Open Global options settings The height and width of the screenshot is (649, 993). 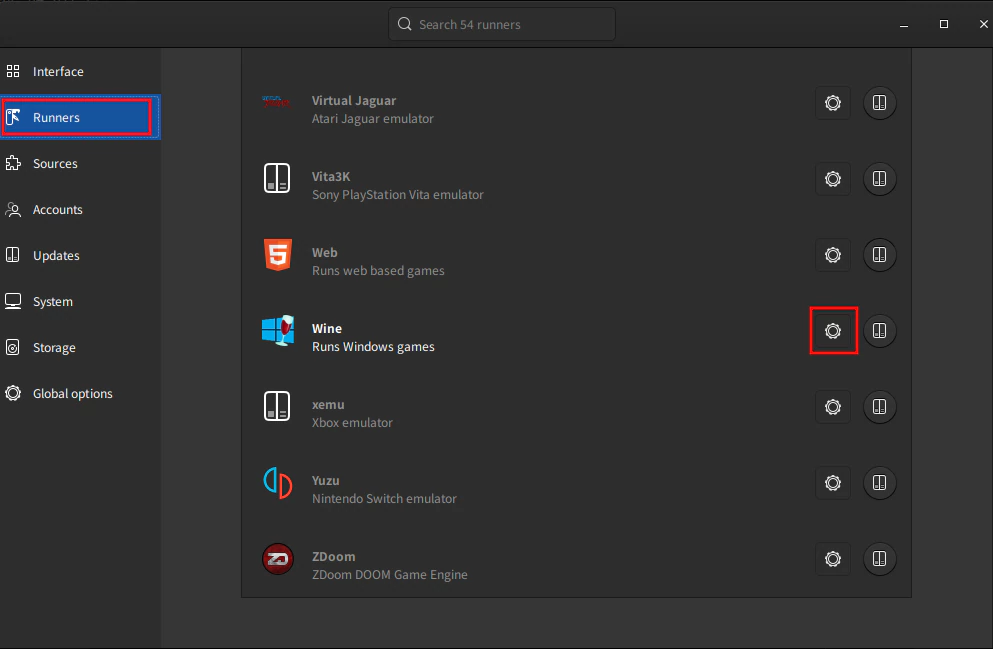[x=72, y=394]
